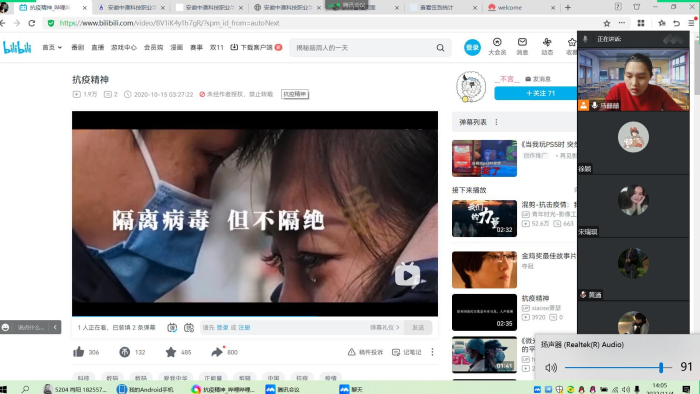This screenshot has height=394, width=700.
Task: Open the browser extensions grid icon
Action: [641, 23]
